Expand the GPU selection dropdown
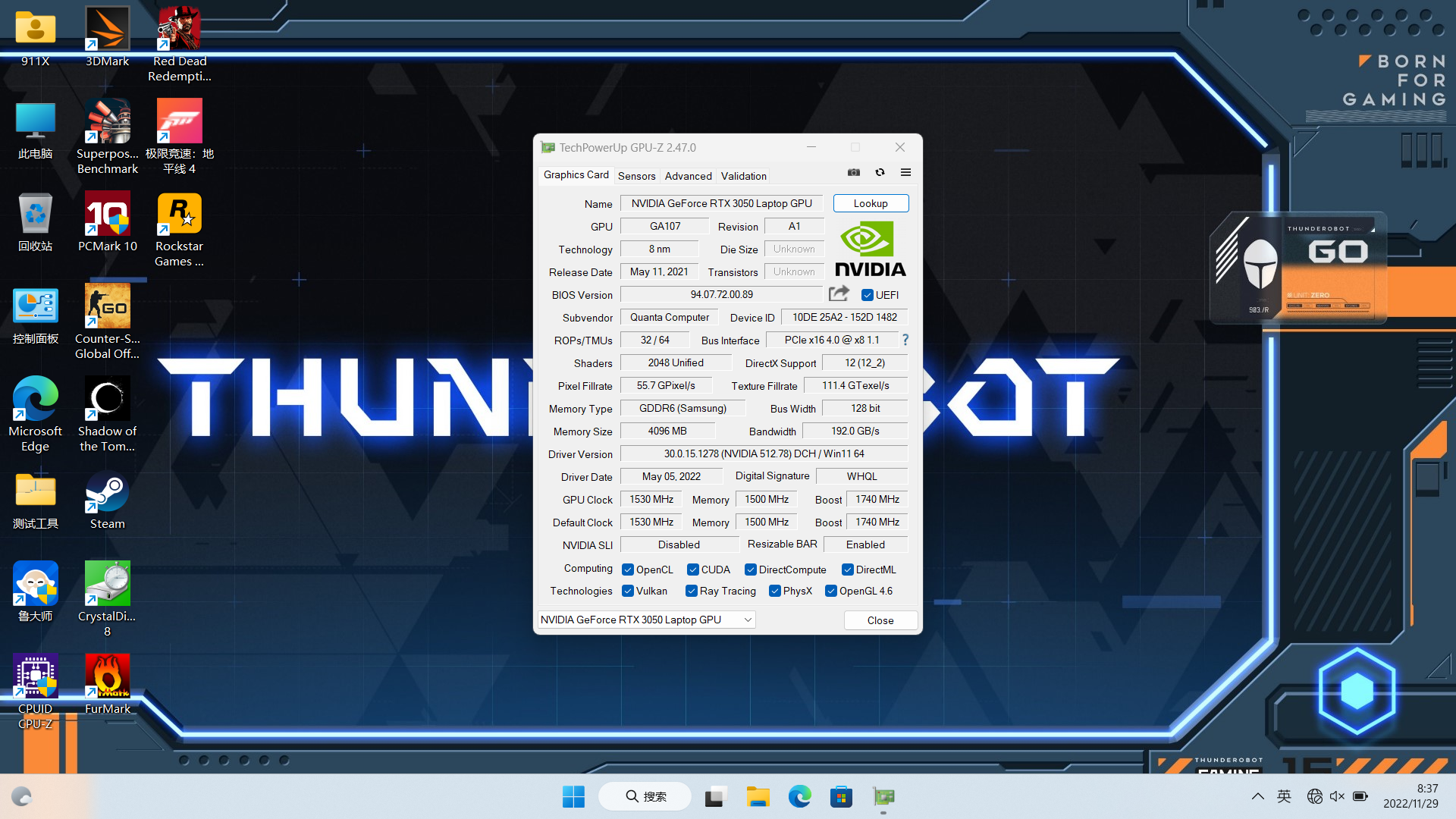Image resolution: width=1456 pixels, height=819 pixels. pyautogui.click(x=747, y=620)
